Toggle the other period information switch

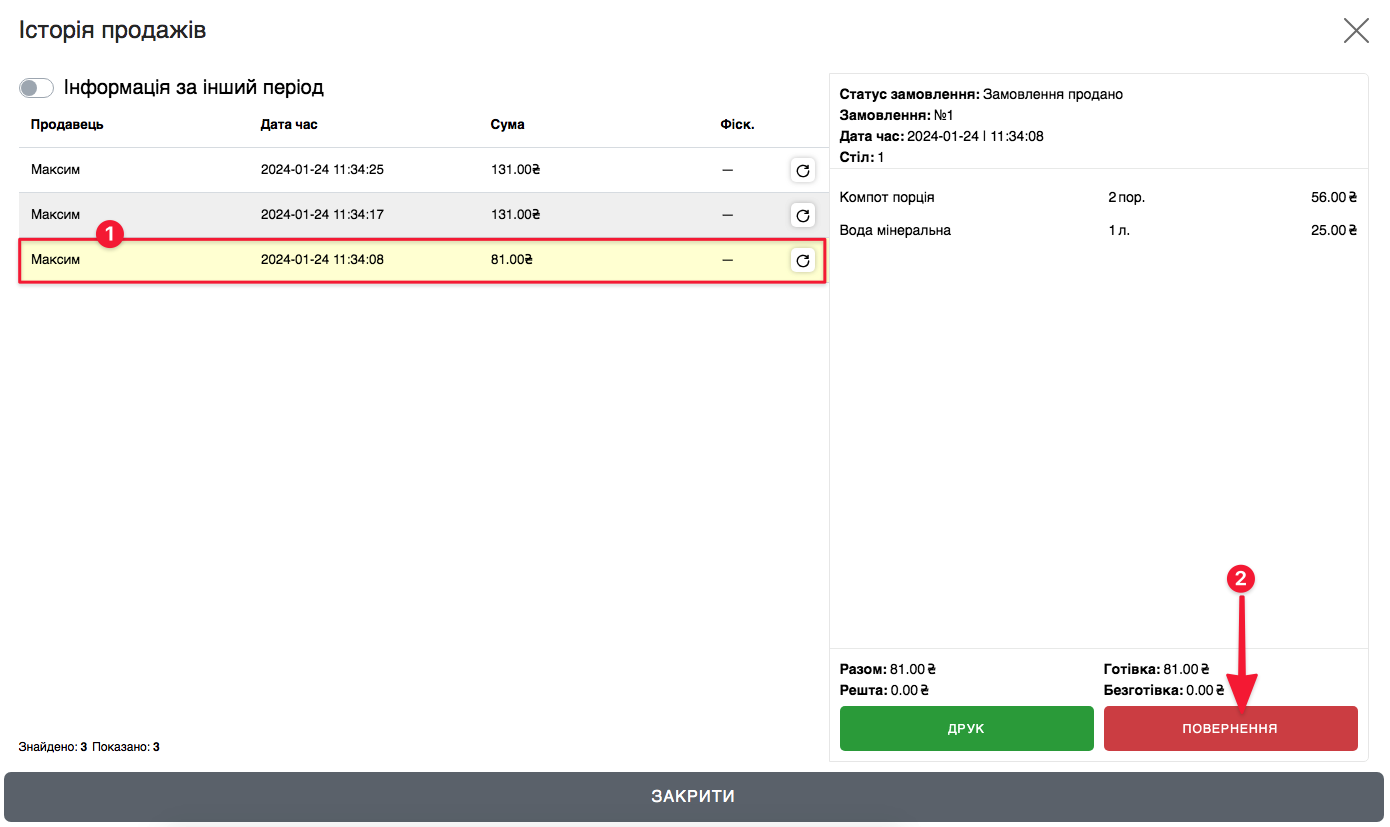point(36,88)
